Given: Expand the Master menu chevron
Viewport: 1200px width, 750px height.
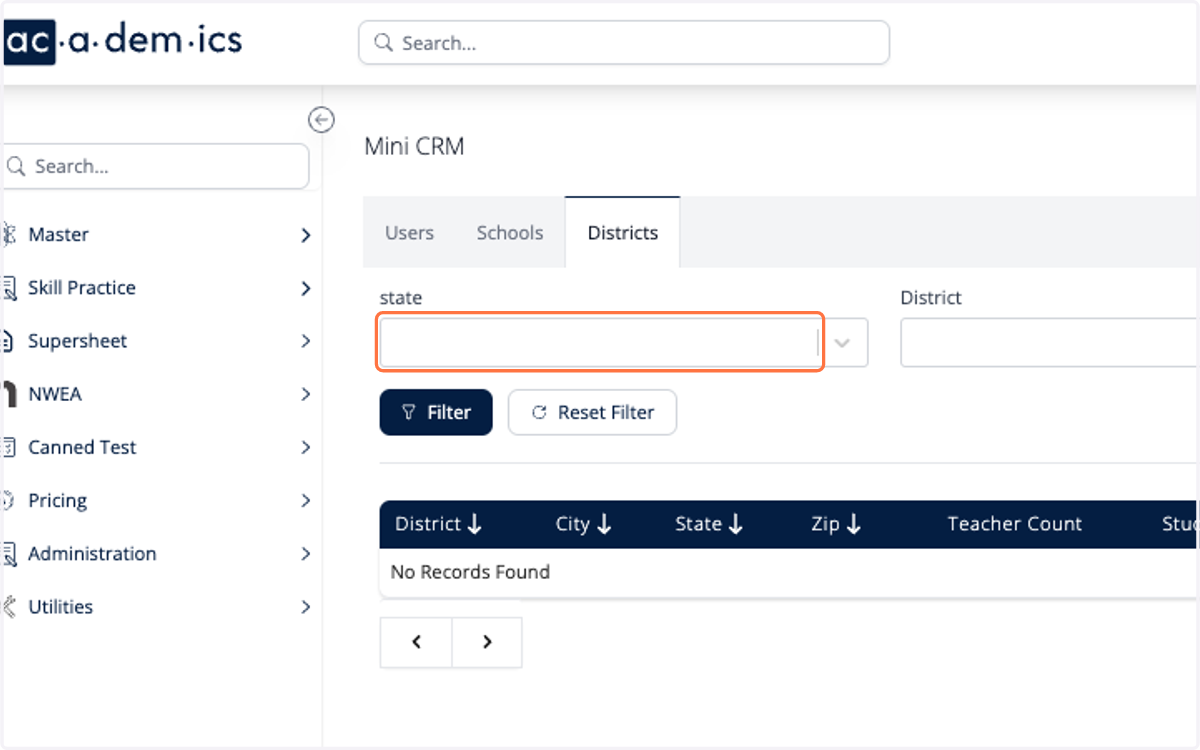Looking at the screenshot, I should coord(306,235).
